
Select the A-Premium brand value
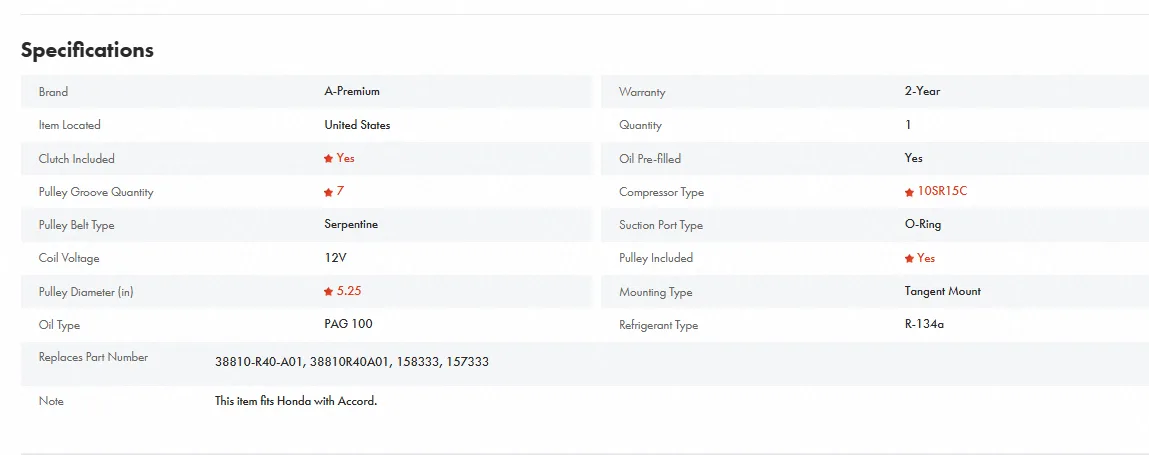point(352,91)
